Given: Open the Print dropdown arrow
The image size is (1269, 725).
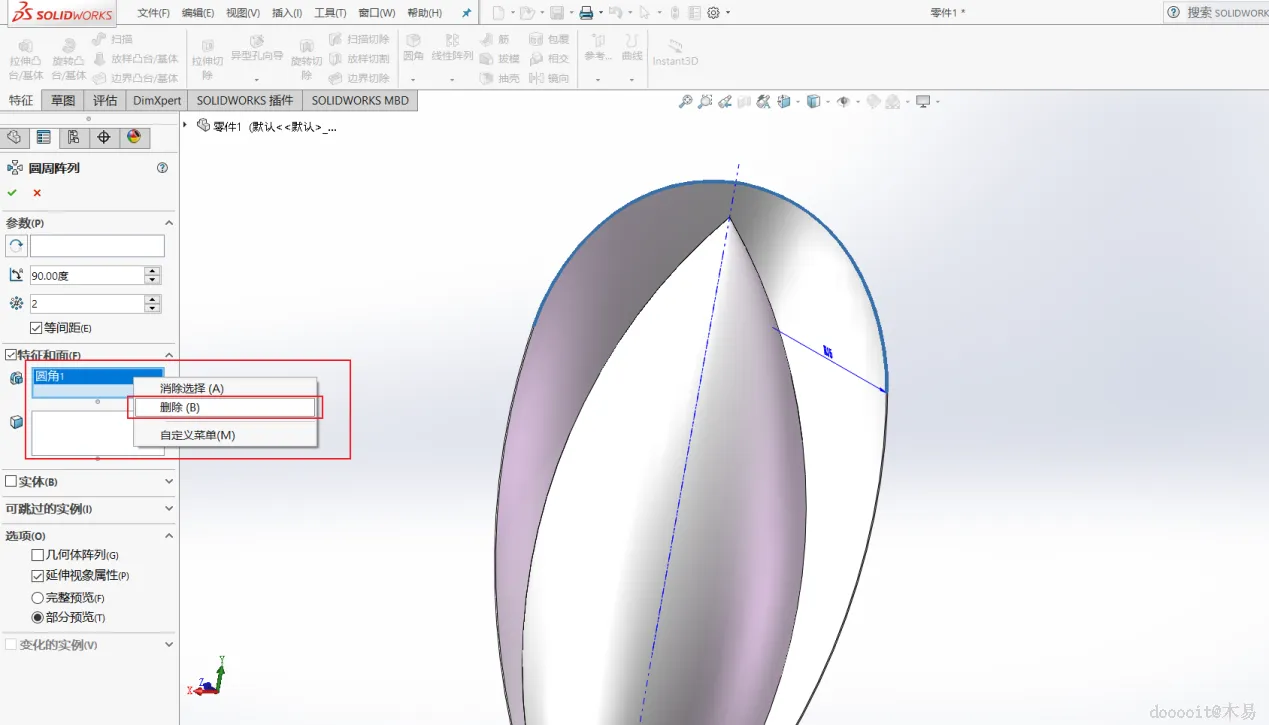Looking at the screenshot, I should tap(601, 13).
